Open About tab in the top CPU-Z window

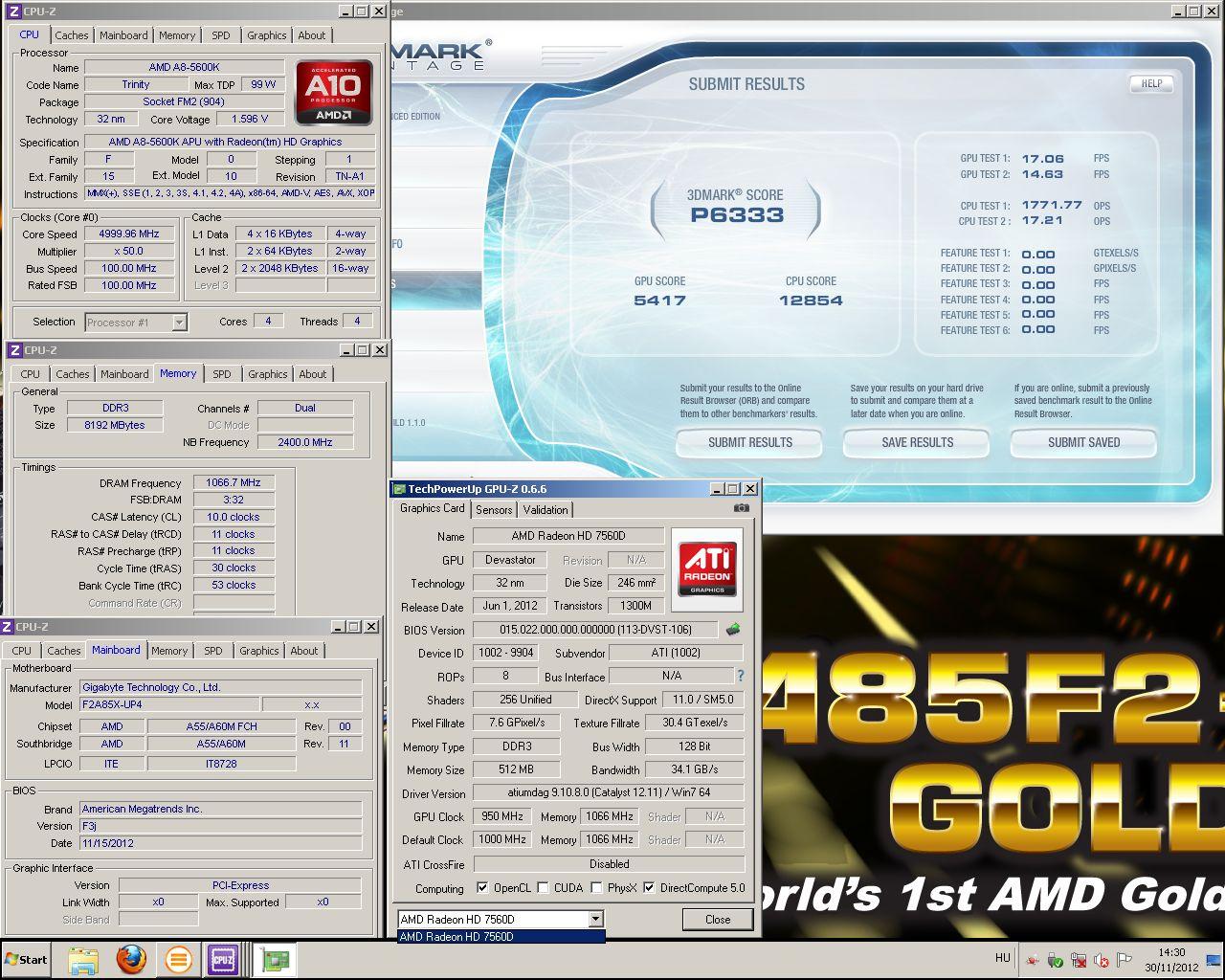coord(312,35)
